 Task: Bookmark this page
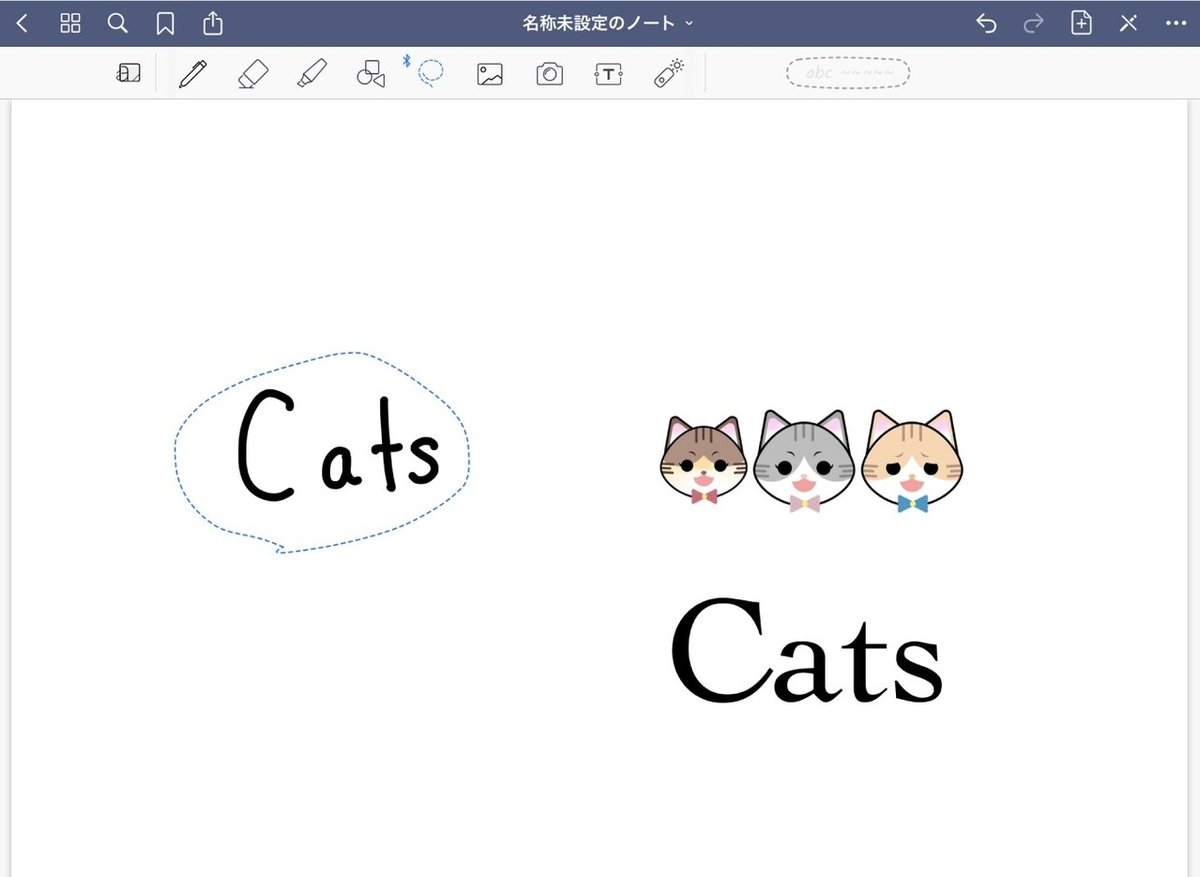[x=166, y=23]
